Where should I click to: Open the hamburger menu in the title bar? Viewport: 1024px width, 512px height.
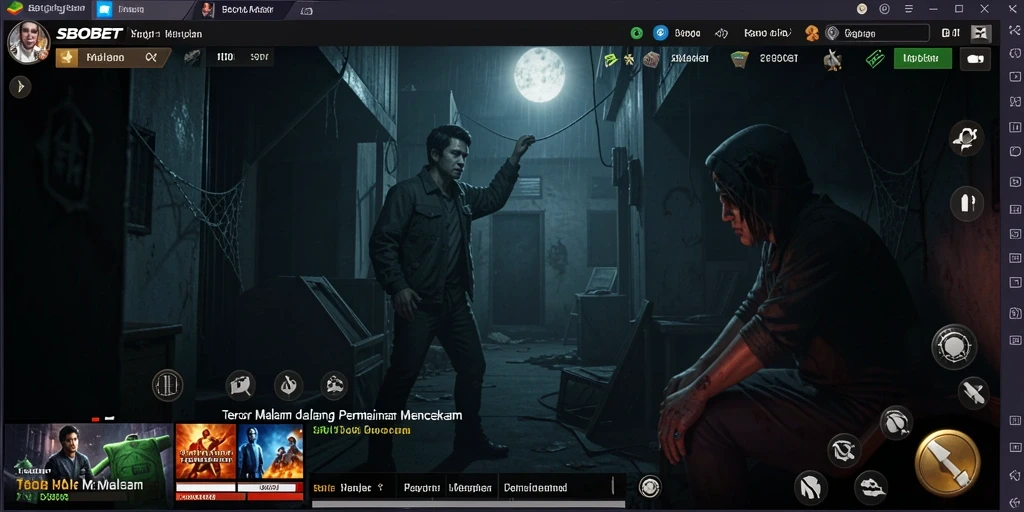(x=908, y=9)
